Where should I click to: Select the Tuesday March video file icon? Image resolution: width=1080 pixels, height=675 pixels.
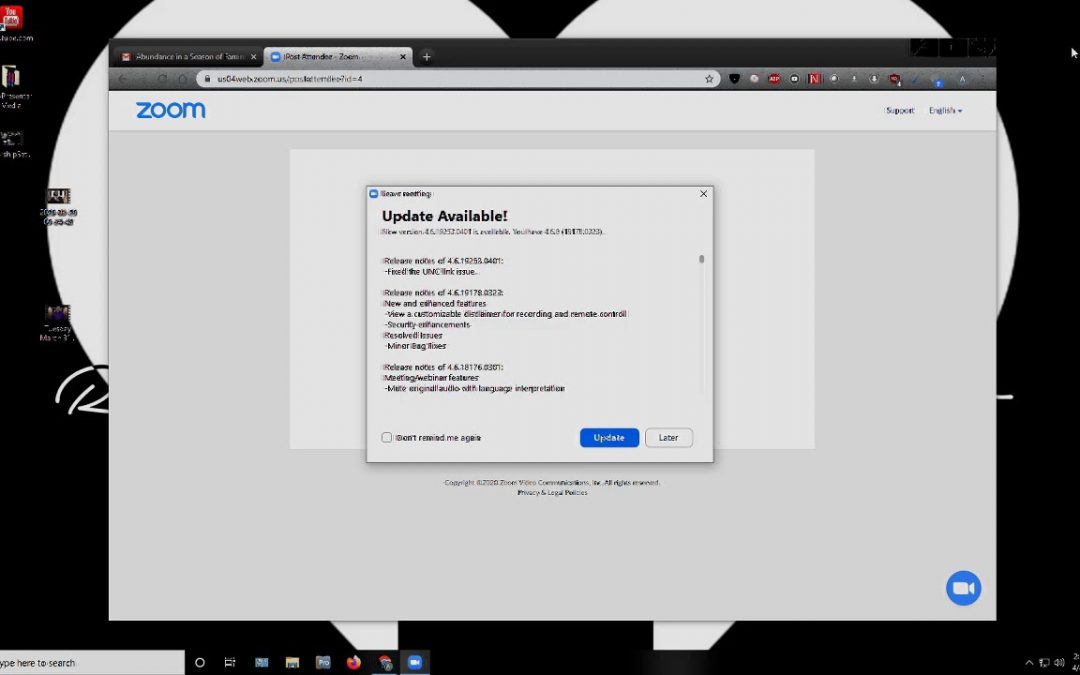click(x=57, y=323)
